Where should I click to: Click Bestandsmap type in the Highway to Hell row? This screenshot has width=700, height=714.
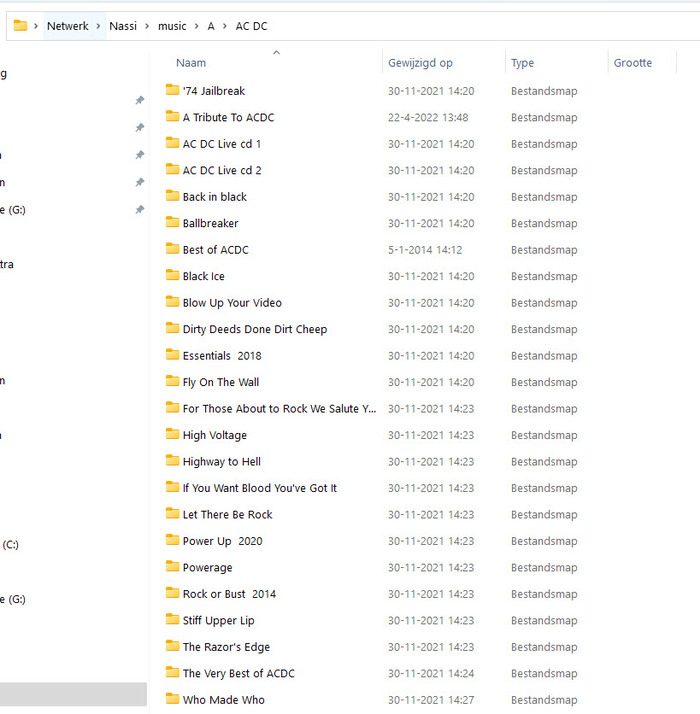(x=544, y=462)
